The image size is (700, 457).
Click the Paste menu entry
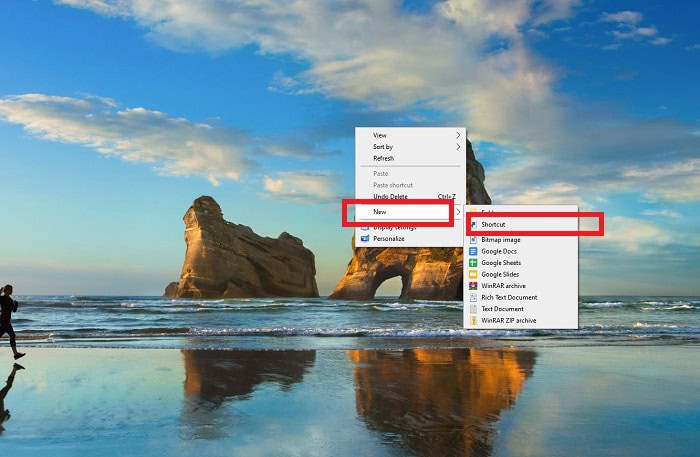click(380, 174)
